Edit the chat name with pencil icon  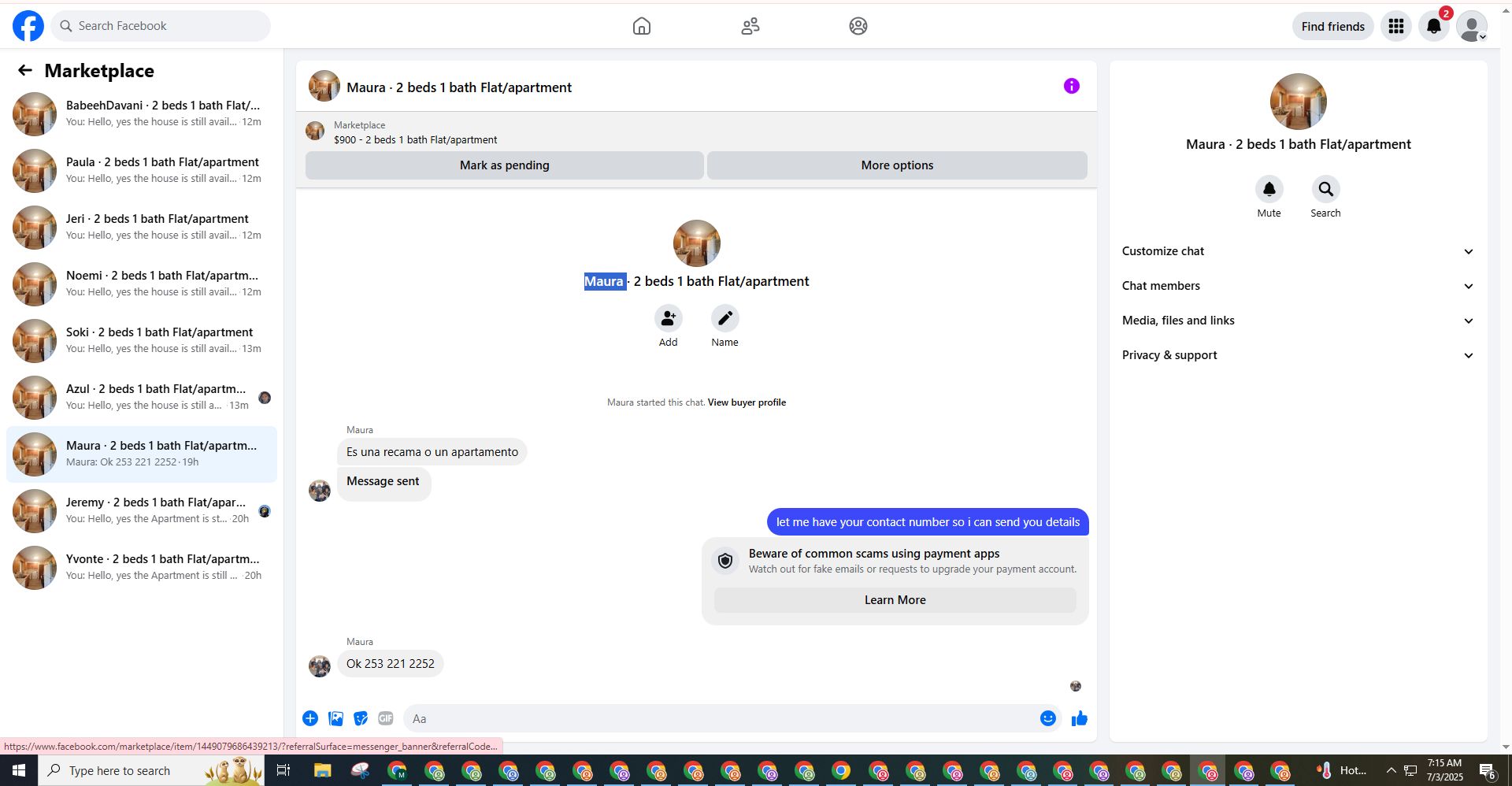point(724,318)
